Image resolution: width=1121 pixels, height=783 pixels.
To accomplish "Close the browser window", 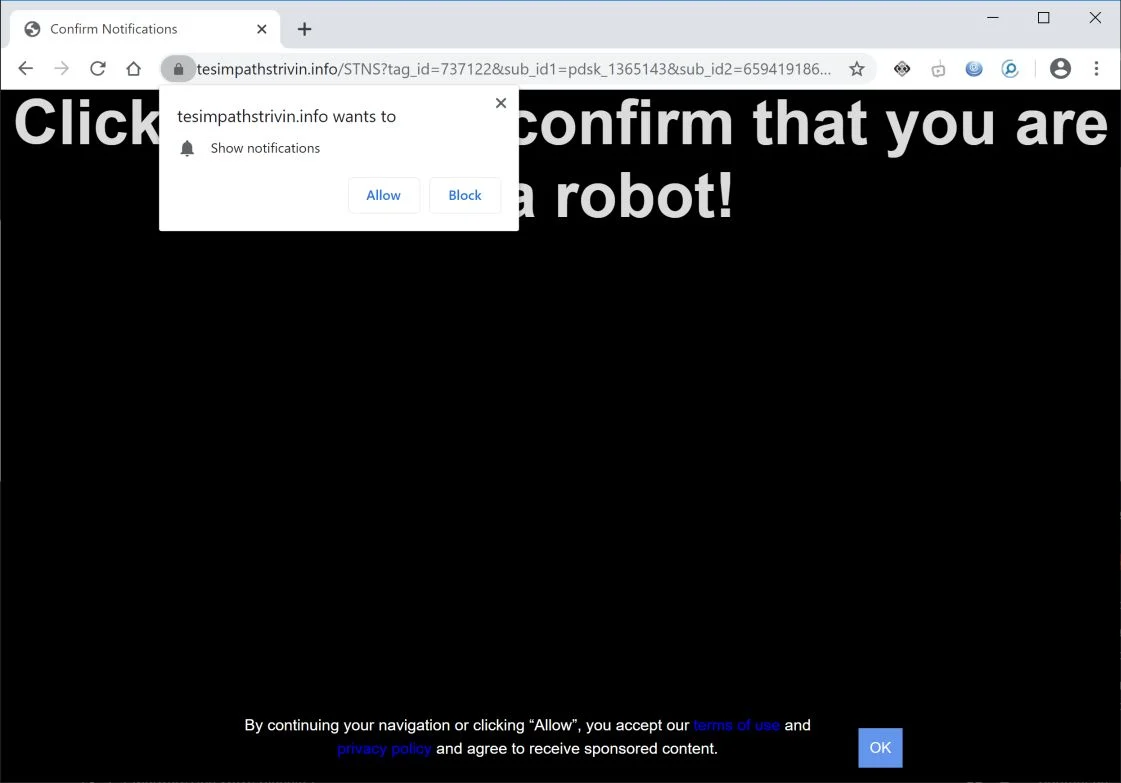I will [1095, 18].
